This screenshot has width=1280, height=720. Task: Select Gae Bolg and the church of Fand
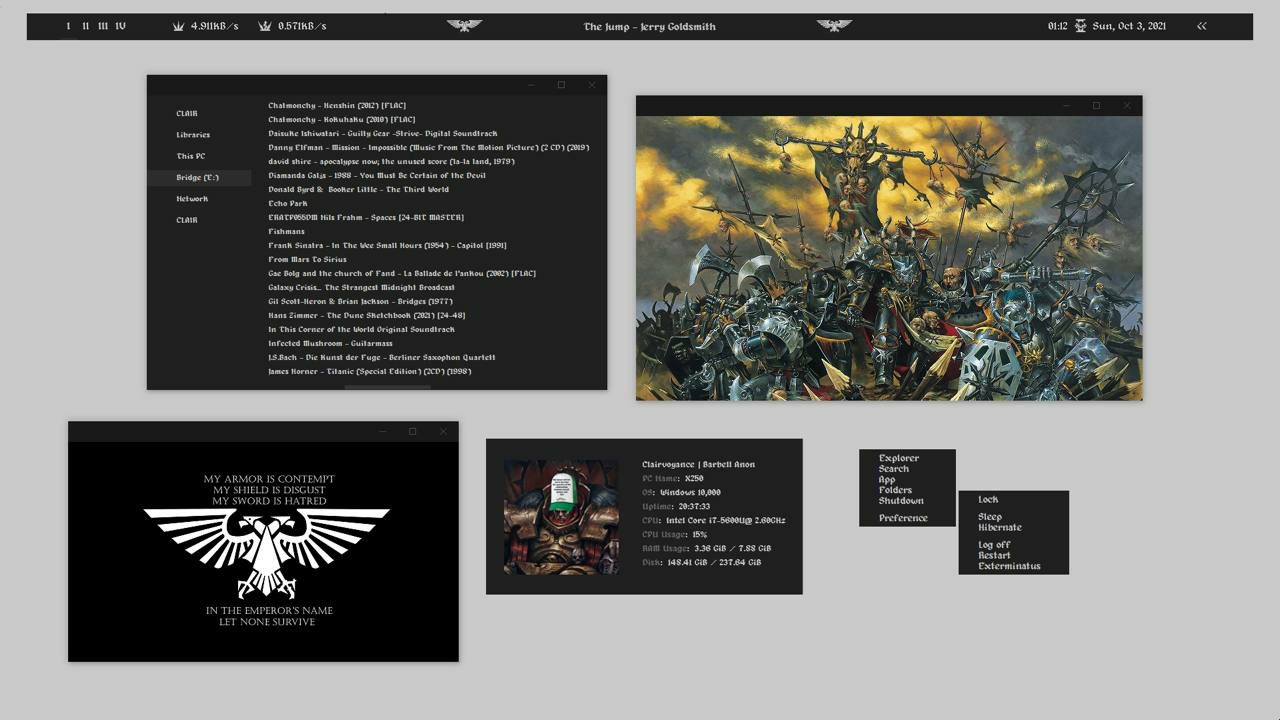click(402, 273)
